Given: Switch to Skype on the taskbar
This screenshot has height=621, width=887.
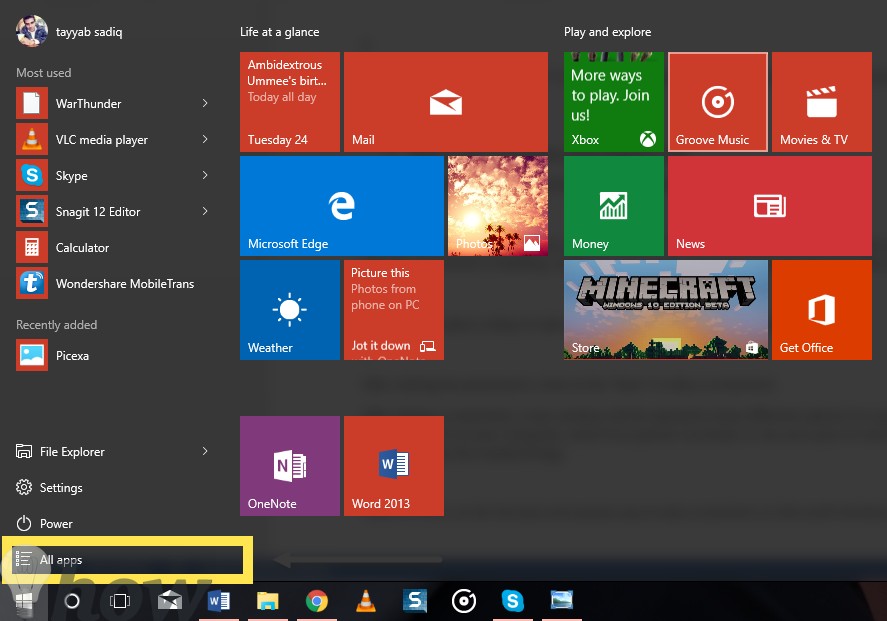Looking at the screenshot, I should pyautogui.click(x=513, y=601).
